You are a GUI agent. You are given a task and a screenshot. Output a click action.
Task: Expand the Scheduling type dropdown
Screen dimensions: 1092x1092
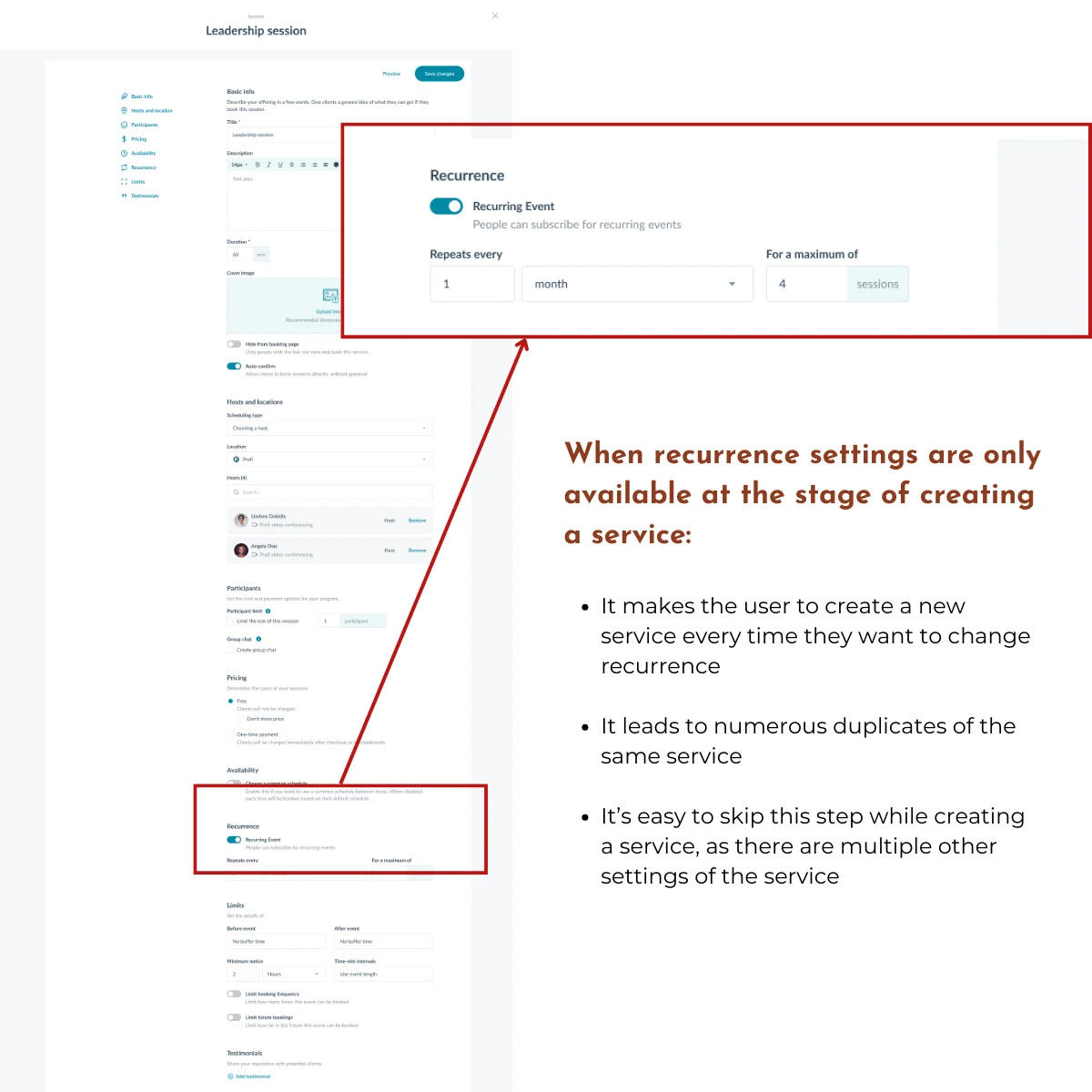(x=329, y=428)
